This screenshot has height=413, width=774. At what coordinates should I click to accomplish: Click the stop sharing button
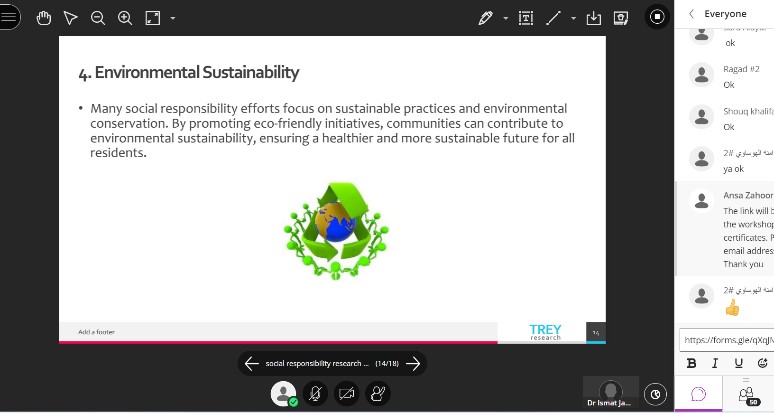pos(657,16)
